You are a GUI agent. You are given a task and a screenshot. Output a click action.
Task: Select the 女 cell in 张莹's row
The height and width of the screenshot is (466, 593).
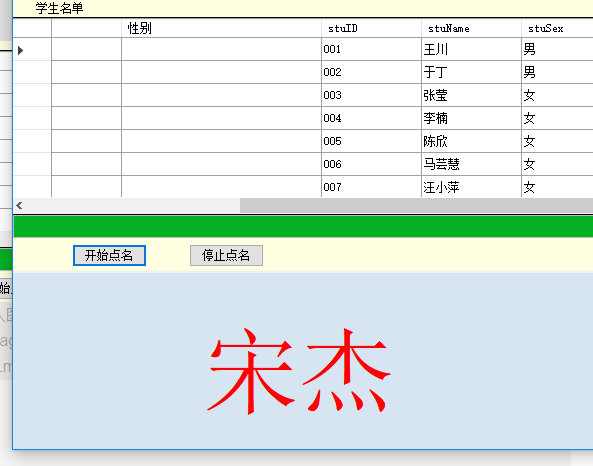557,95
